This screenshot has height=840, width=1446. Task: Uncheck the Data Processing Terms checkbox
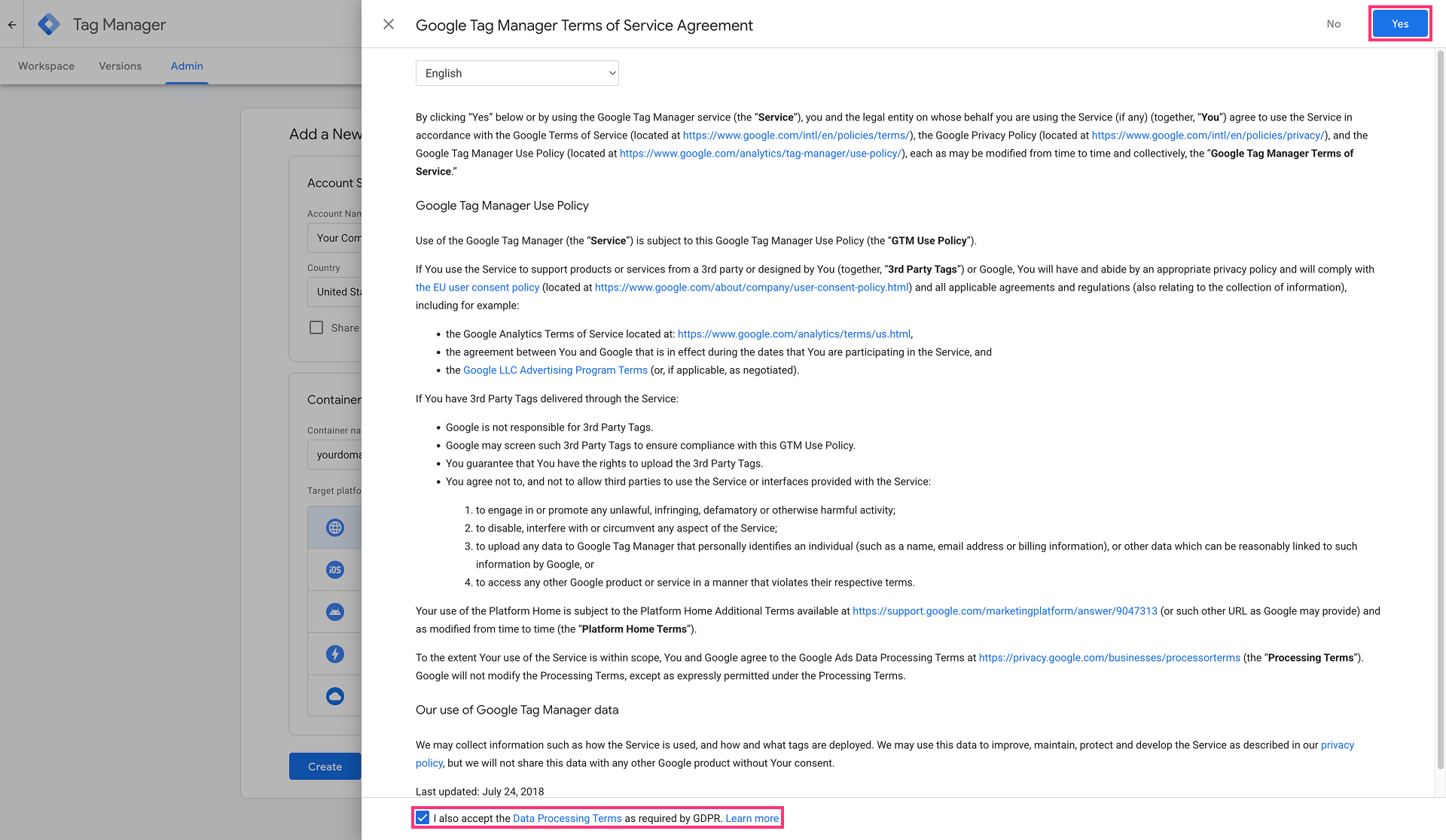tap(423, 818)
